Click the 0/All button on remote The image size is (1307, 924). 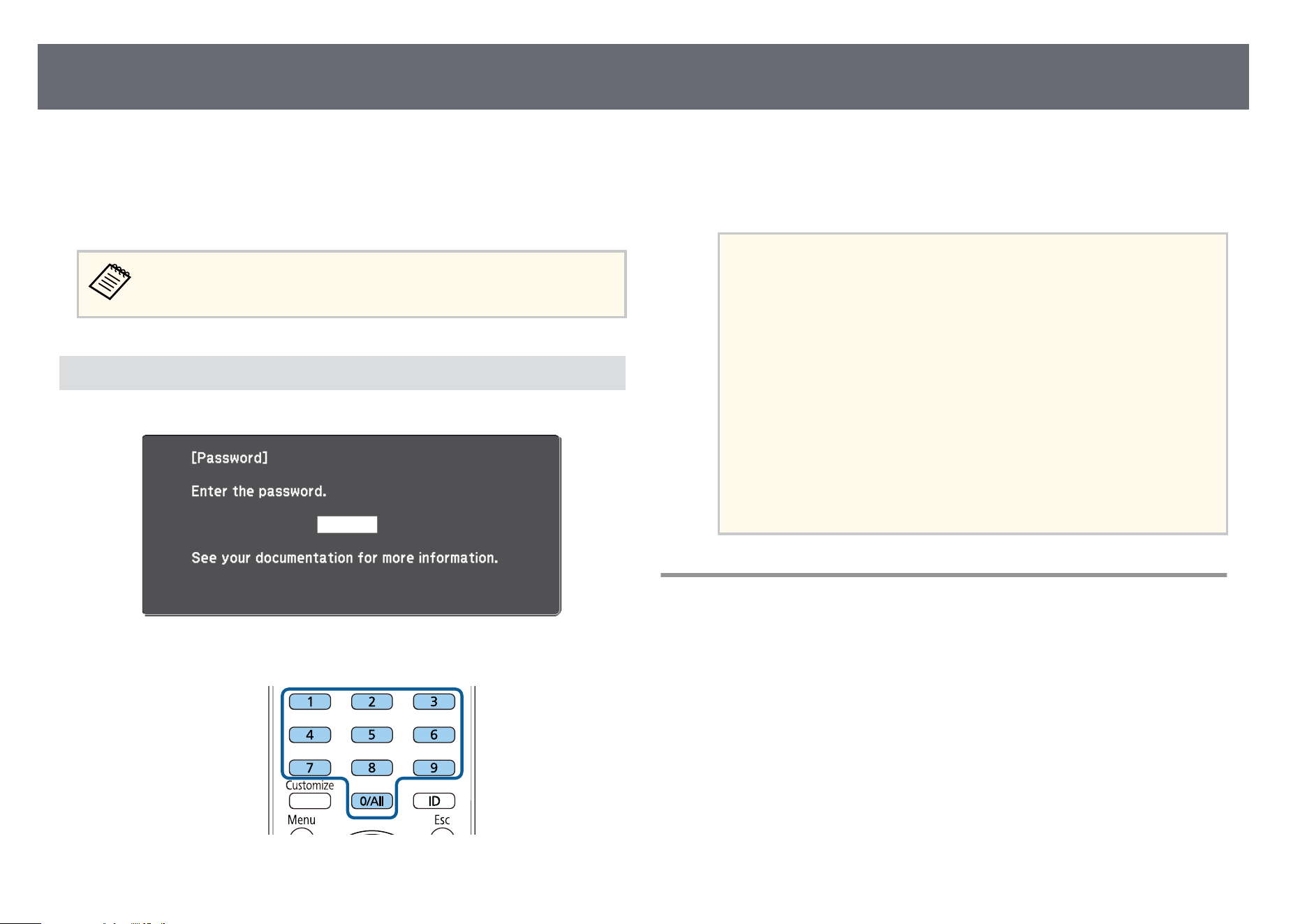tap(372, 801)
